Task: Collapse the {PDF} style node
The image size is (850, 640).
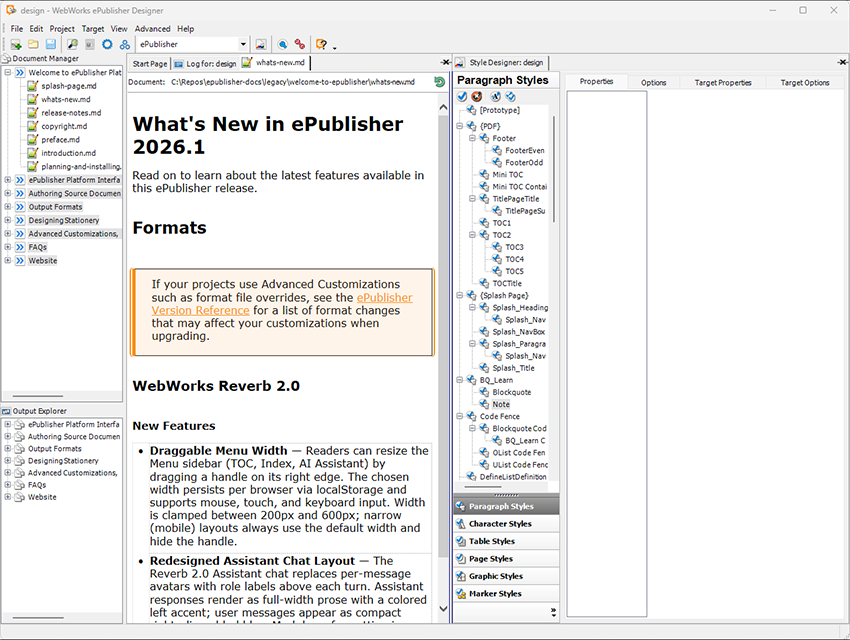Action: (x=460, y=126)
